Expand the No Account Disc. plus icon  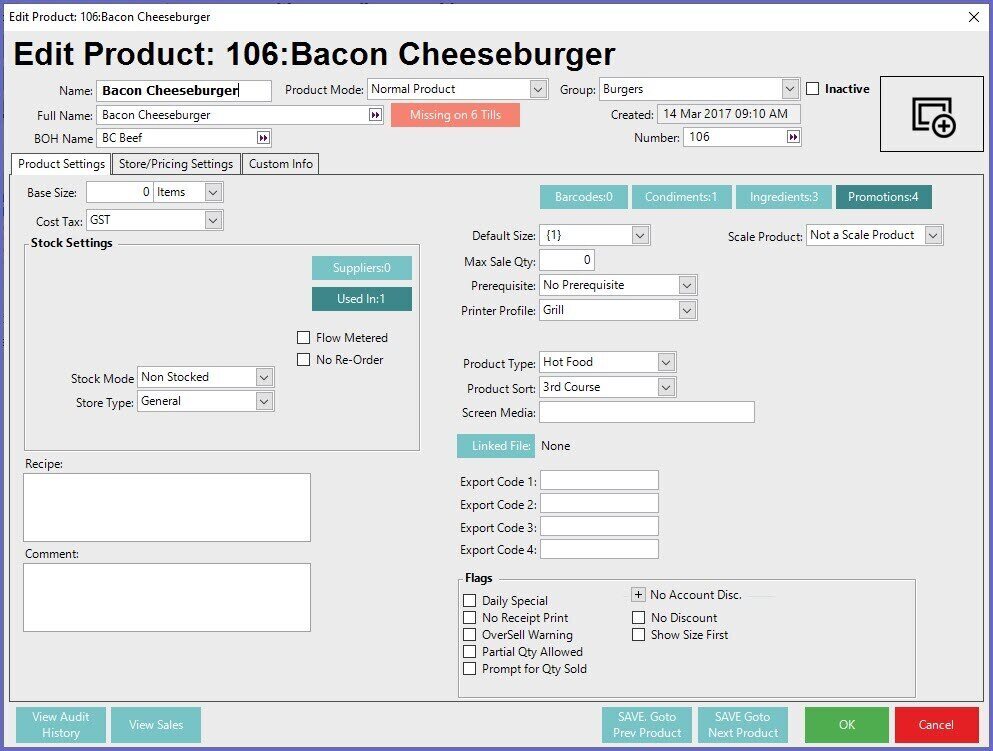[x=638, y=595]
